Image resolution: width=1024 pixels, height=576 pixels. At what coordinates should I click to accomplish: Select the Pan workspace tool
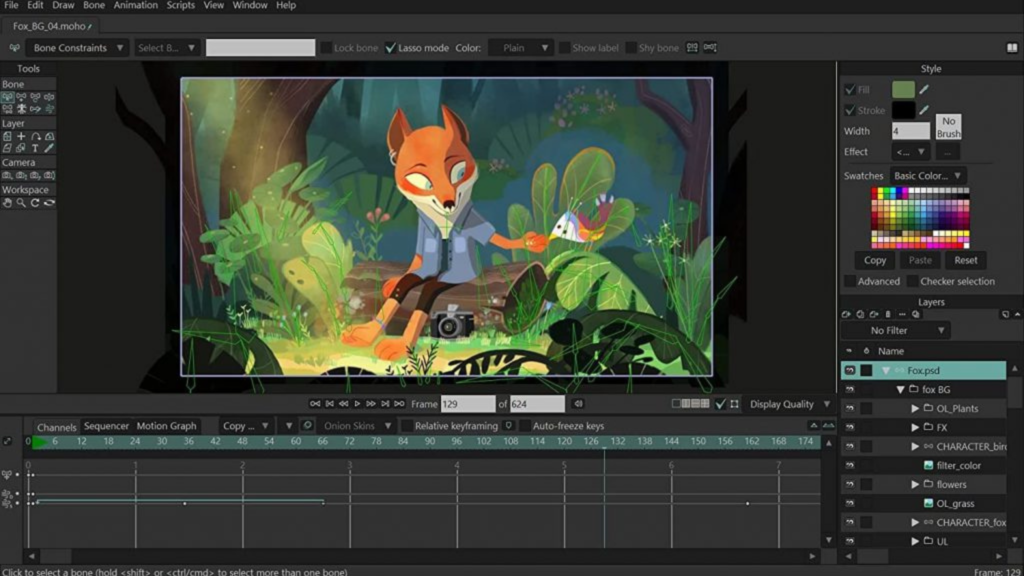click(8, 201)
